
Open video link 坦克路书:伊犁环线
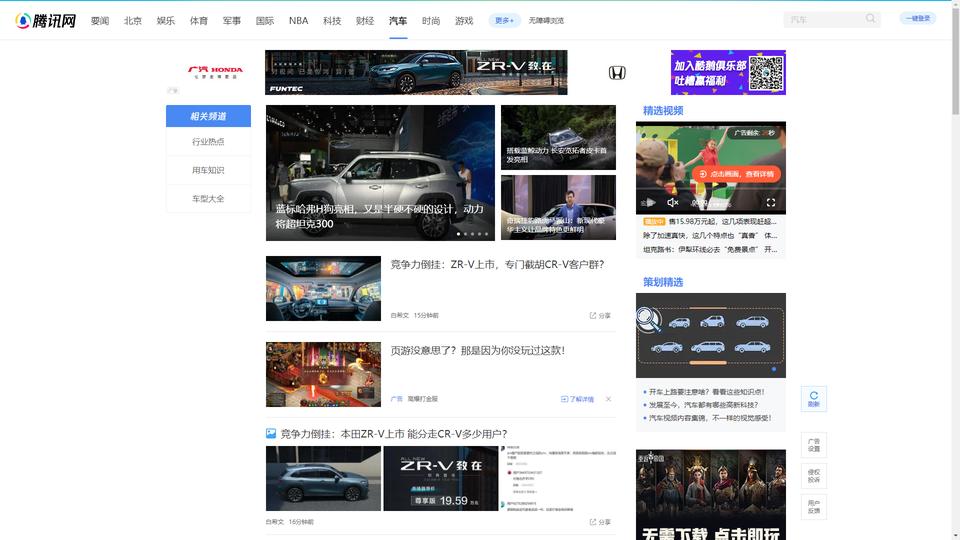[710, 249]
